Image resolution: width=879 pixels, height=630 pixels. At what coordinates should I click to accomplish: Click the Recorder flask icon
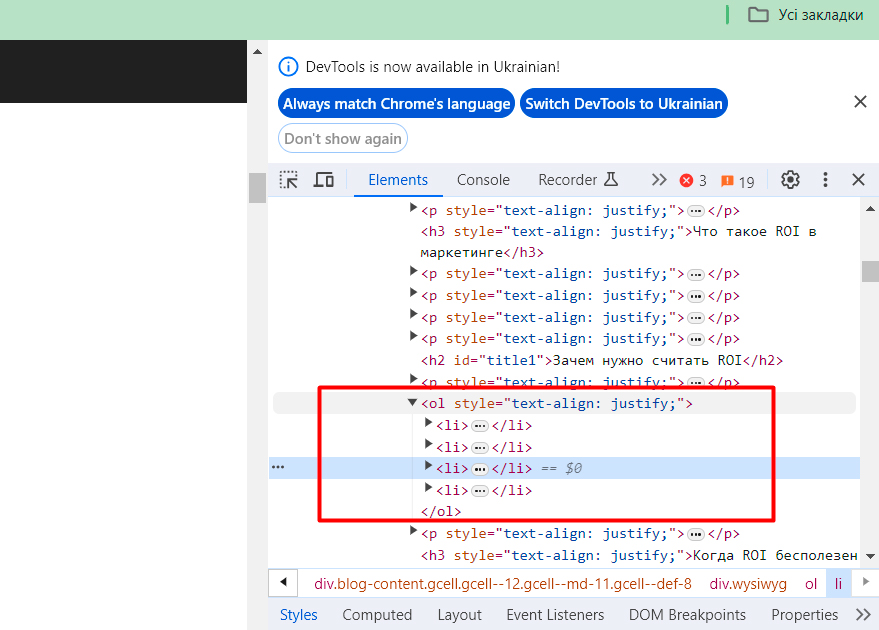coord(611,179)
